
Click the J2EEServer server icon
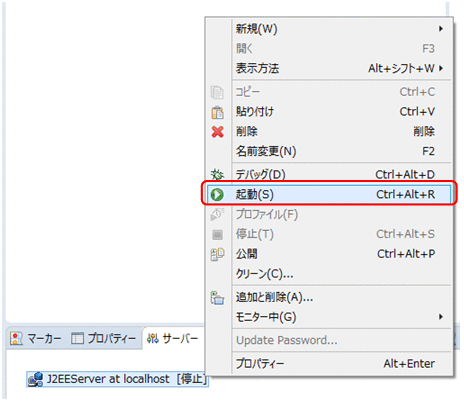point(35,379)
